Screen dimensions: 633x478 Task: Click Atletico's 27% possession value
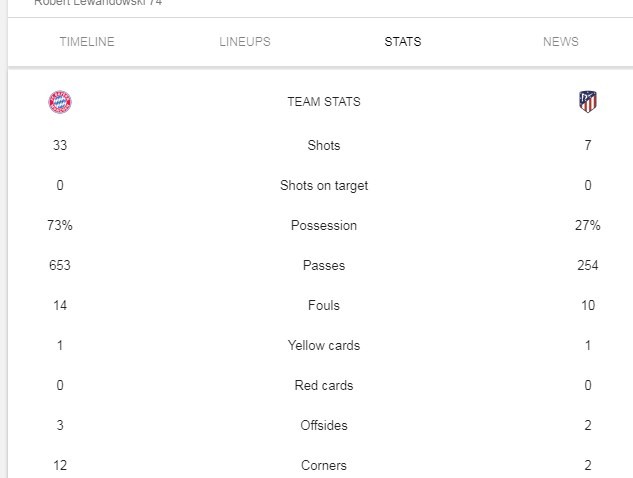(x=588, y=226)
